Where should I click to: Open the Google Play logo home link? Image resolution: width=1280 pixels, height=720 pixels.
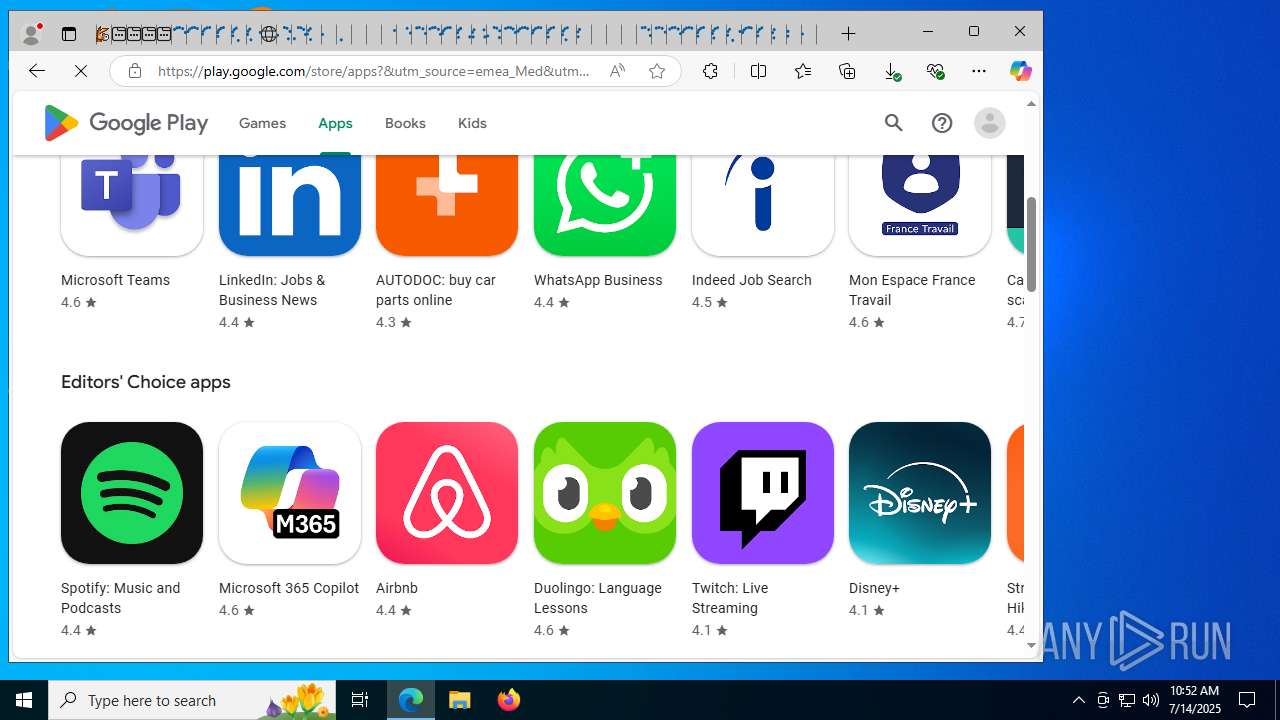tap(126, 123)
